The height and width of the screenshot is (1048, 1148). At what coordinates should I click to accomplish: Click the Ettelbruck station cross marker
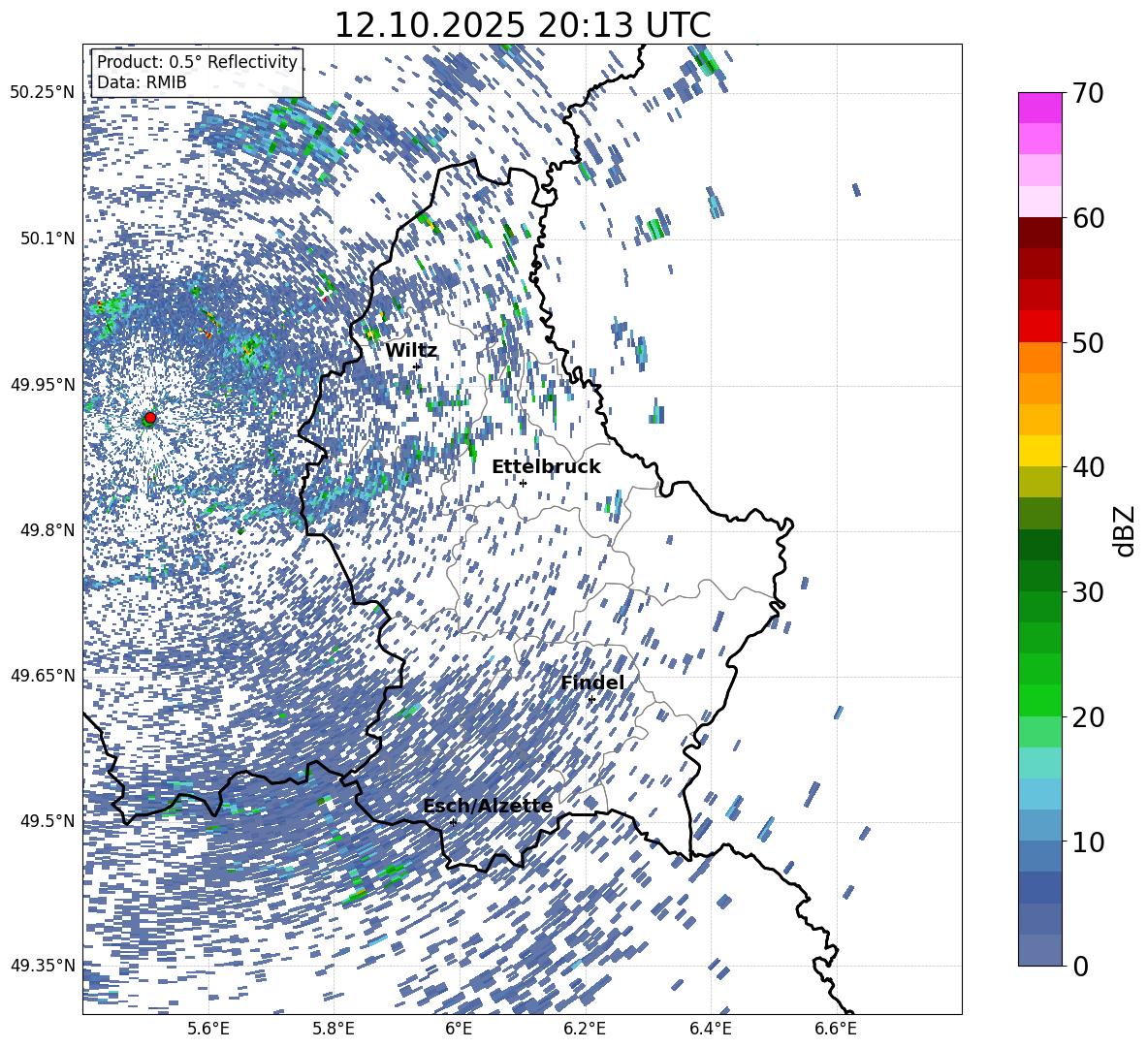pyautogui.click(x=523, y=483)
